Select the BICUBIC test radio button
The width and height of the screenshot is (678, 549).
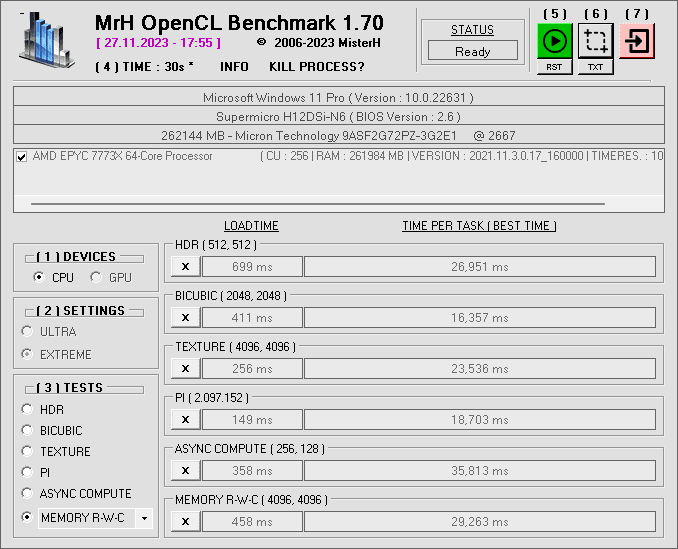(x=27, y=430)
